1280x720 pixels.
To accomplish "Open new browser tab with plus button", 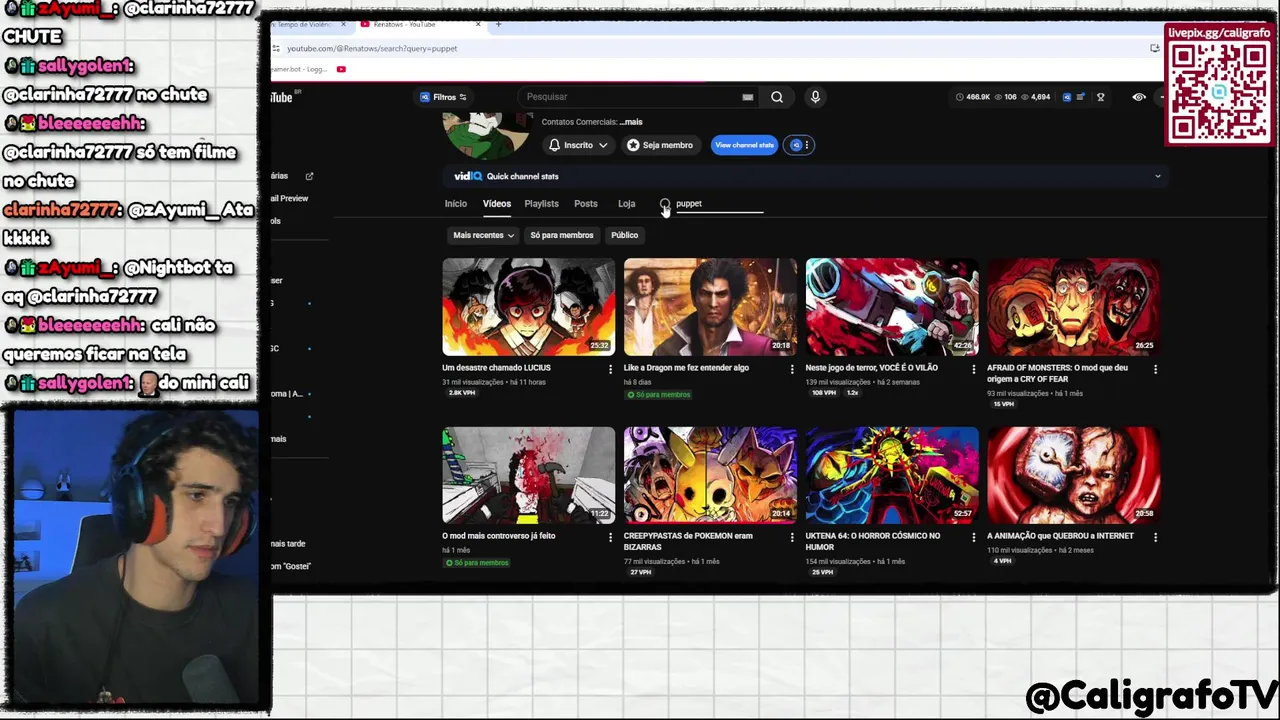I will 498,24.
